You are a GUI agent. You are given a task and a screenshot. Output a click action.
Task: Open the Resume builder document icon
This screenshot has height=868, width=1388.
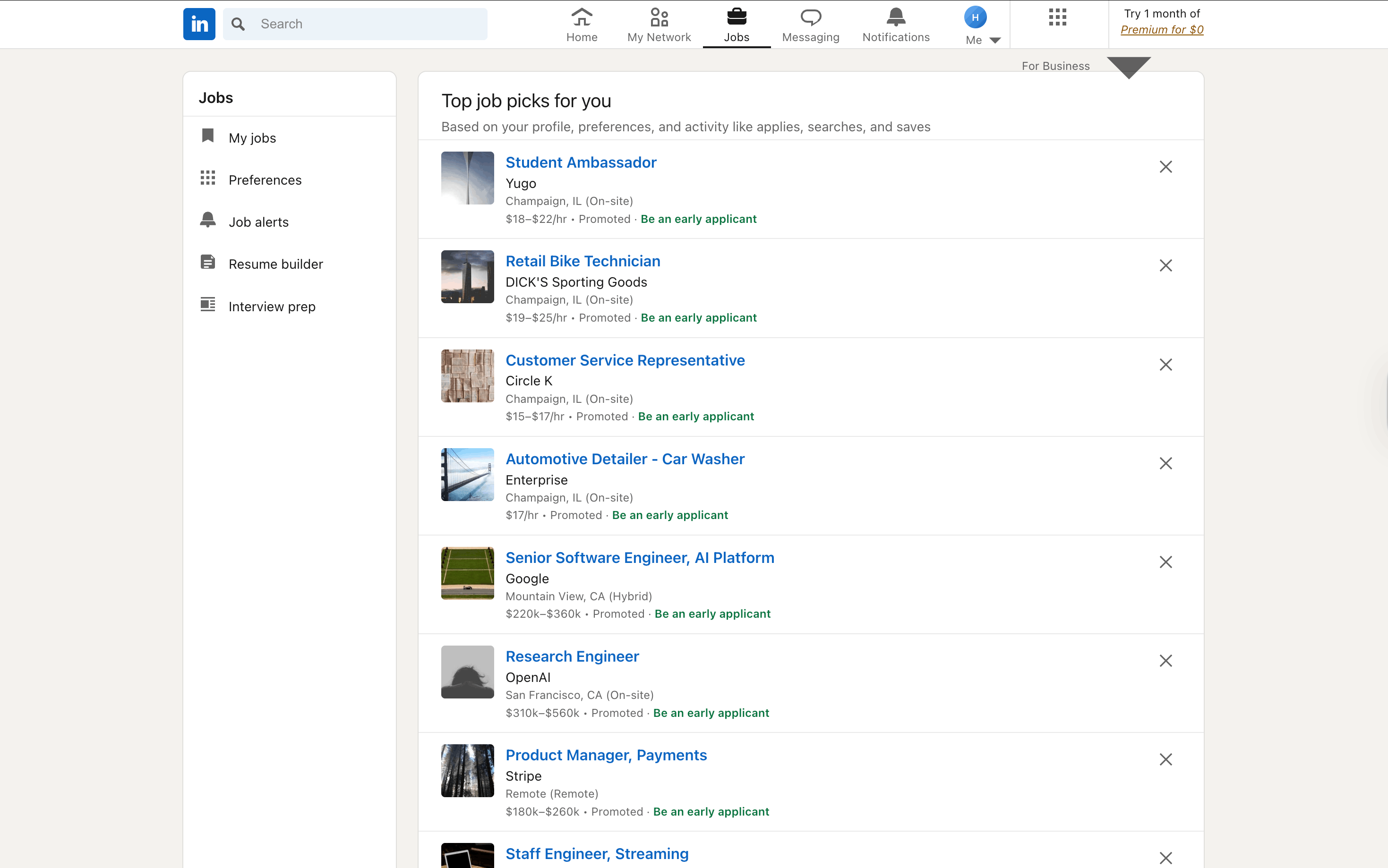[208, 263]
